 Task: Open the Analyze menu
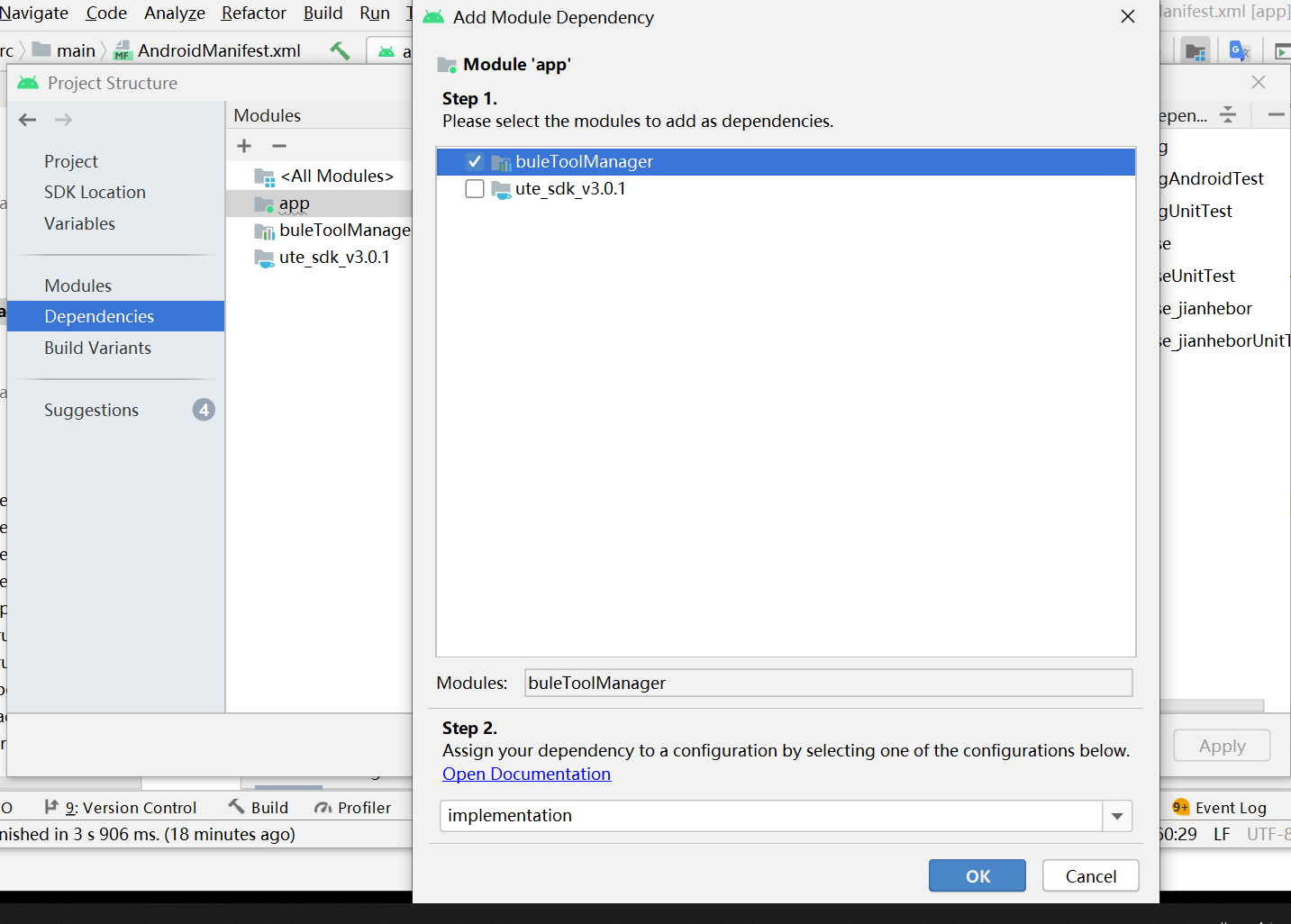click(x=175, y=13)
